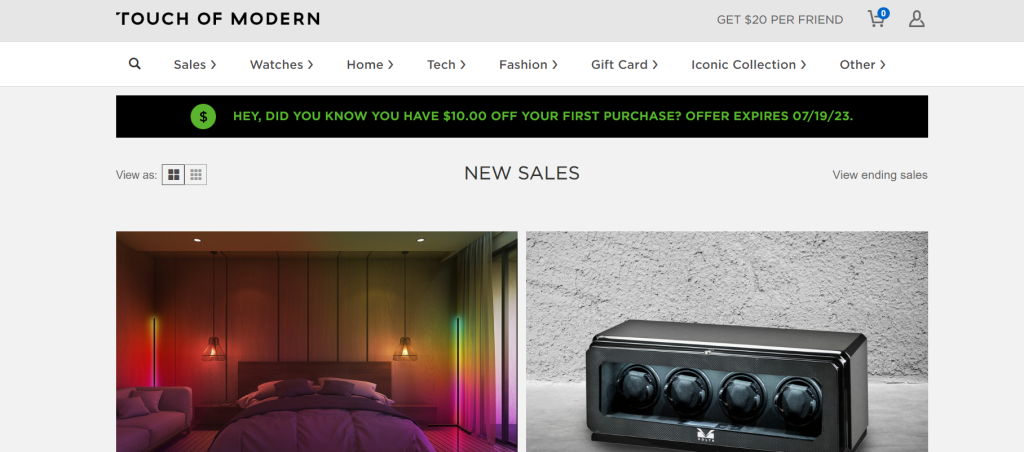Viewport: 1024px width, 452px height.
Task: Click the green dollar sign badge
Action: tap(203, 117)
